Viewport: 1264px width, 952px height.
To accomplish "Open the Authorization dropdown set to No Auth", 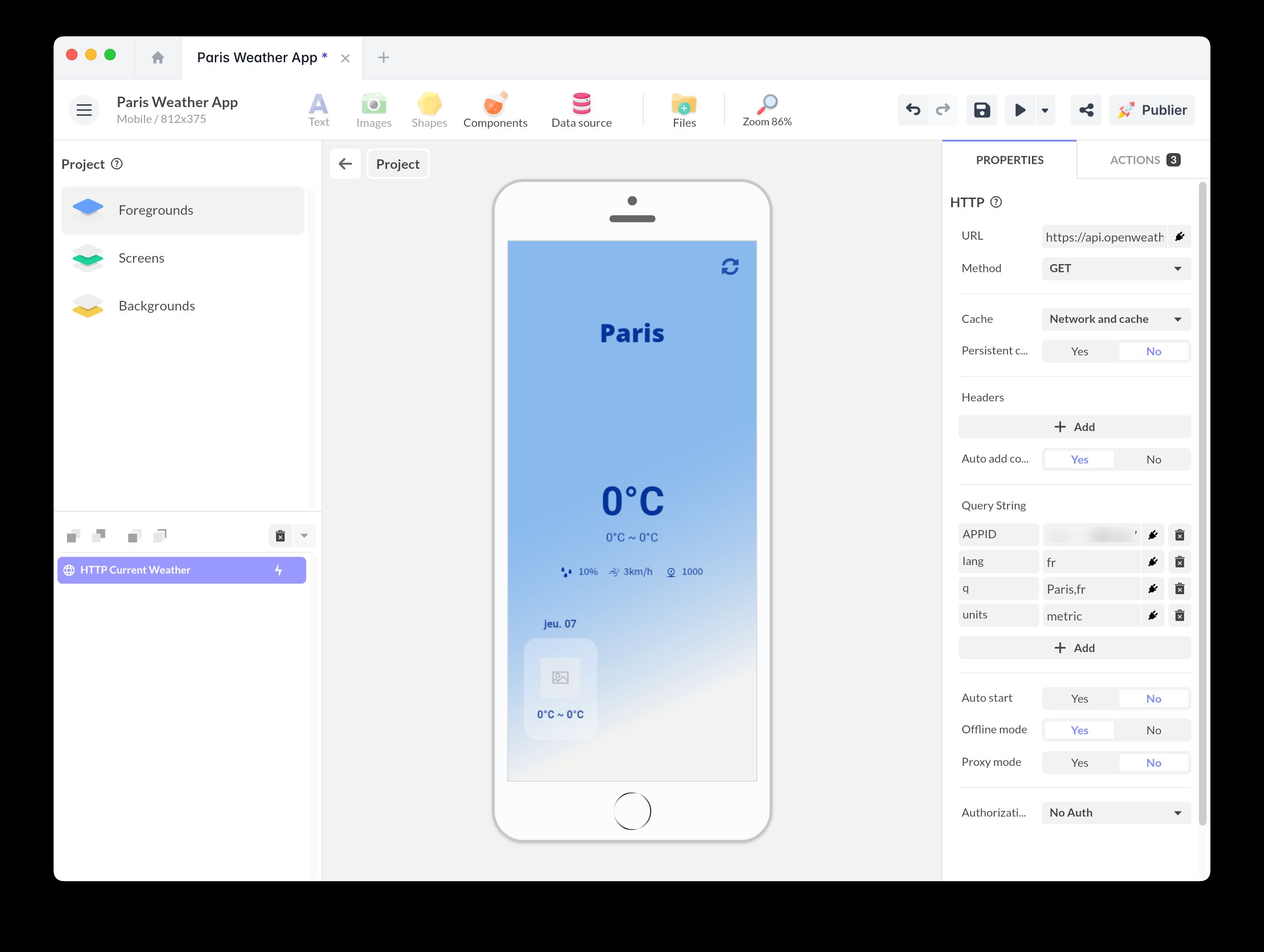I will 1115,812.
